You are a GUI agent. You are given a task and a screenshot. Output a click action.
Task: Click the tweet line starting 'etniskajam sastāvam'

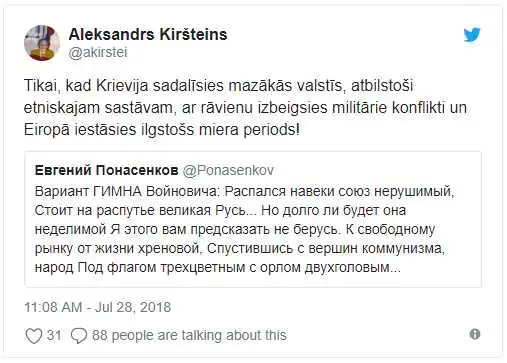[x=245, y=108]
